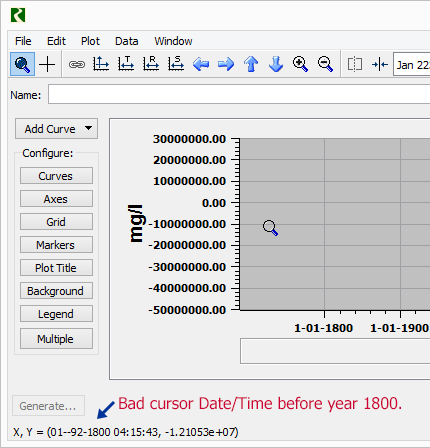
Task: Click the 30000000.00 y-axis tick label
Action: (x=189, y=139)
